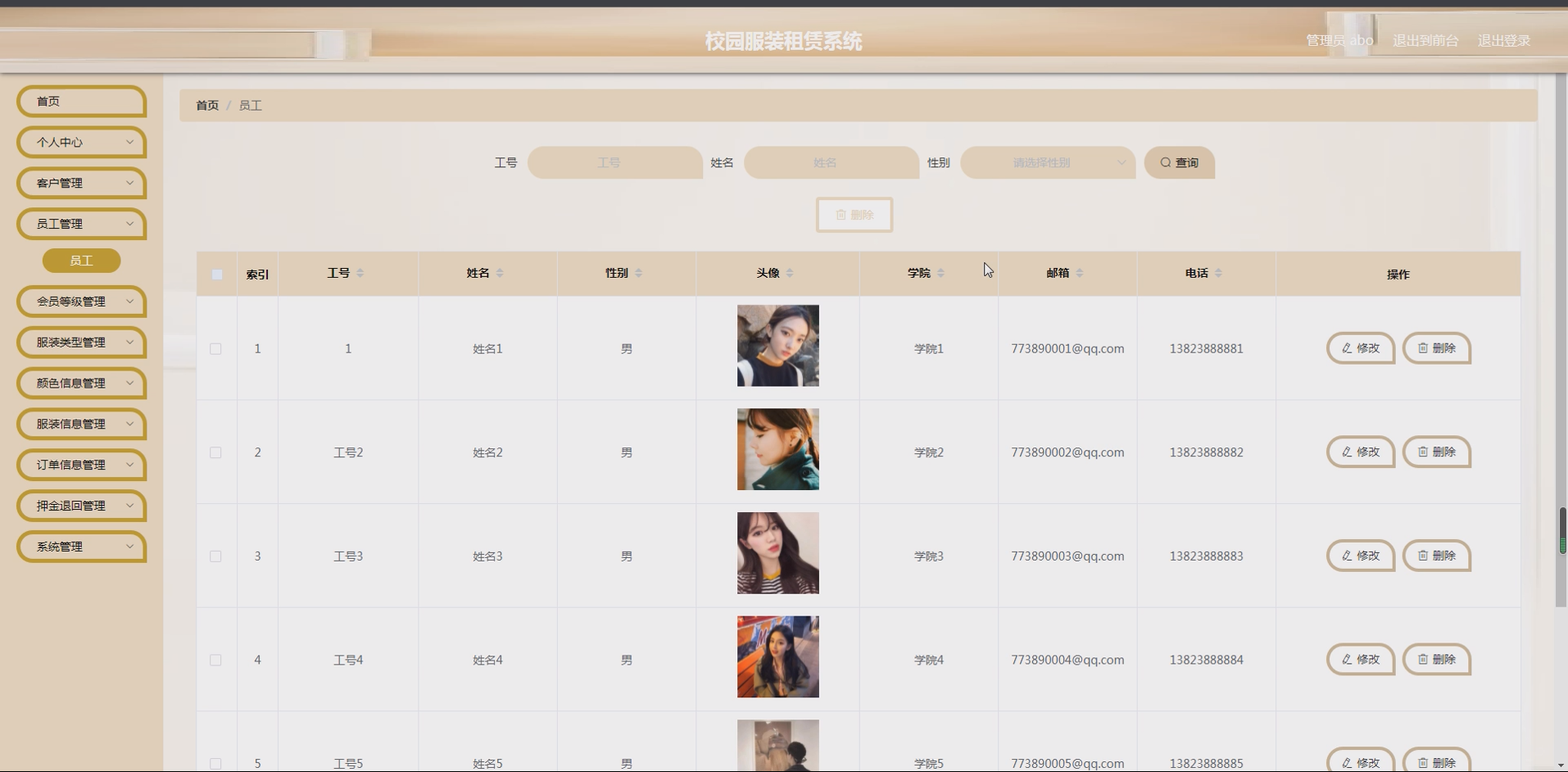Check the row 1 checkbox for 姓名1

tap(215, 348)
